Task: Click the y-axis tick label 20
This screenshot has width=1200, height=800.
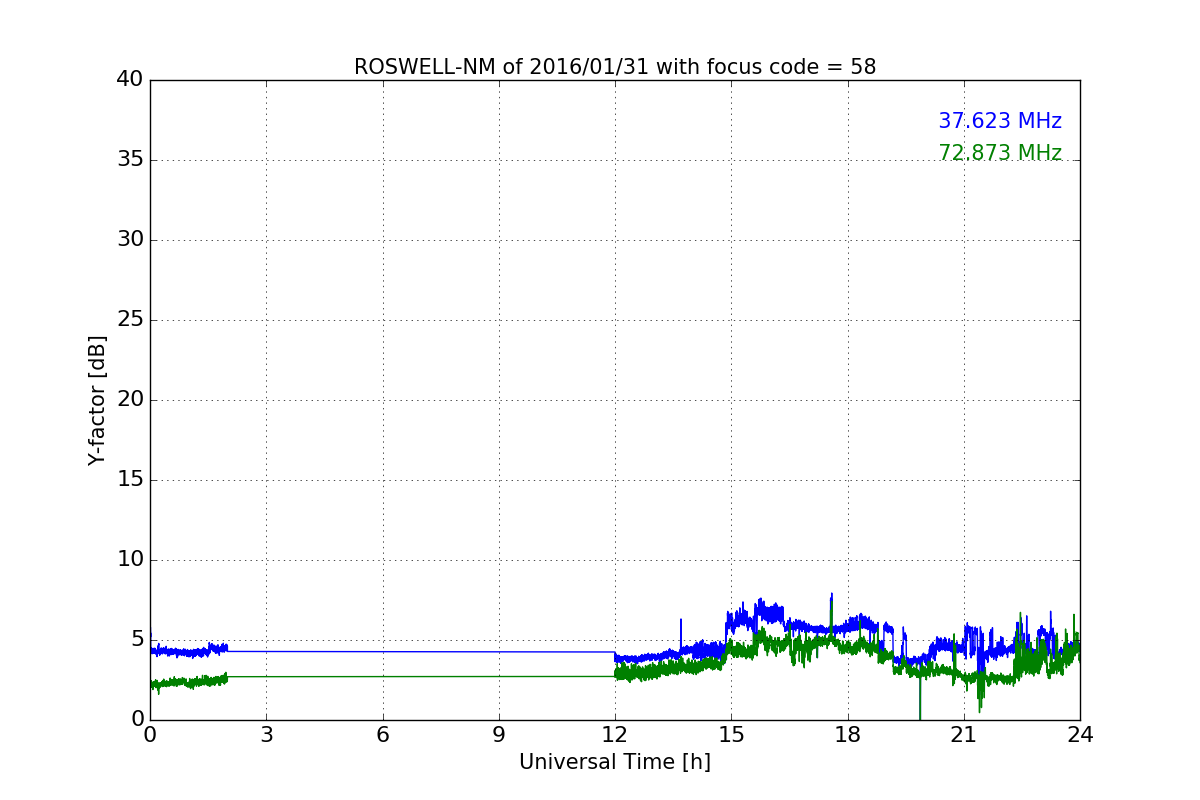Action: tap(130, 400)
